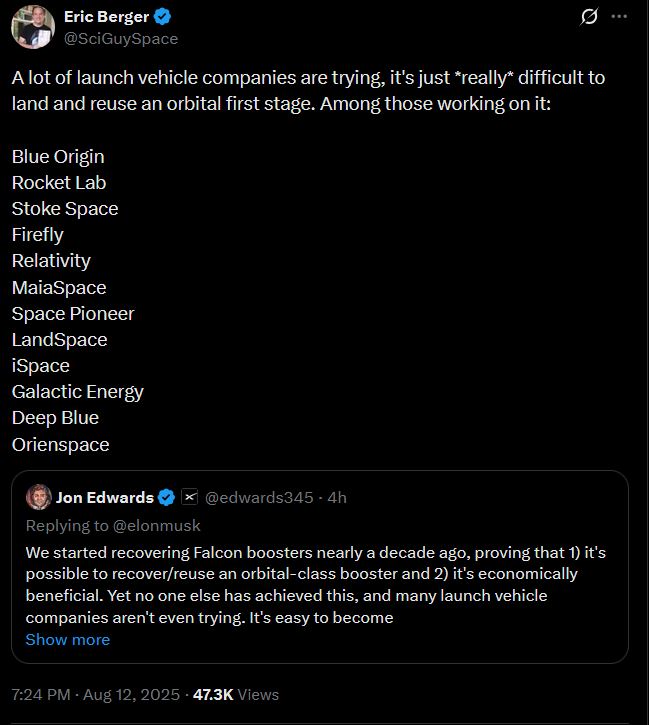Viewport: 649px width, 725px height.
Task: Click the Eric Berger display name
Action: [105, 17]
